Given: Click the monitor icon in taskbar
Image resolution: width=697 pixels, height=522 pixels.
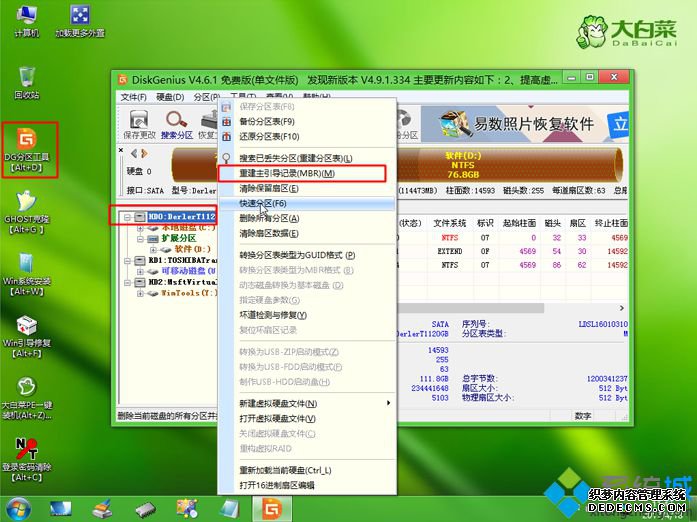Looking at the screenshot, I should pos(60,509).
